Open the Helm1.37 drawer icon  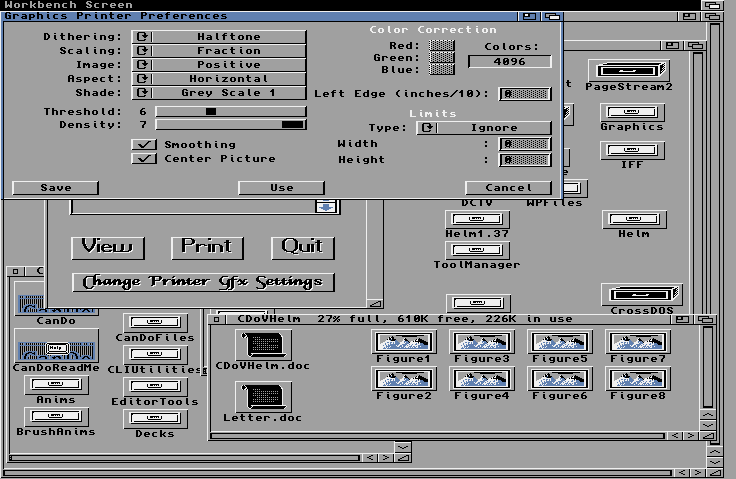click(477, 219)
